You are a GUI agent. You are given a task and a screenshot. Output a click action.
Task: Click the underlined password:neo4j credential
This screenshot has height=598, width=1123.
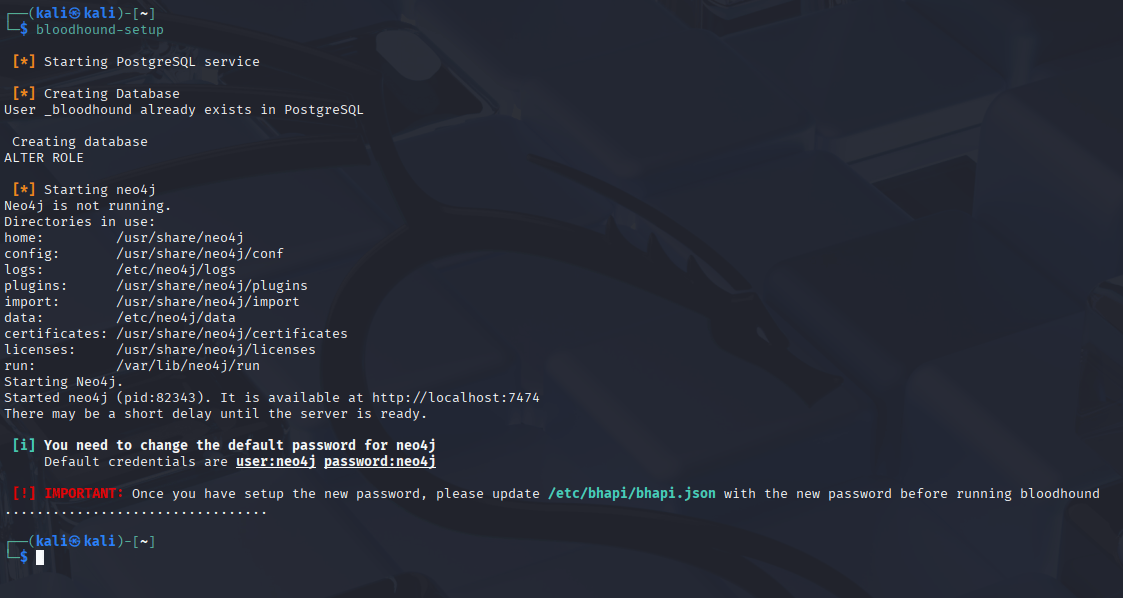tap(380, 461)
